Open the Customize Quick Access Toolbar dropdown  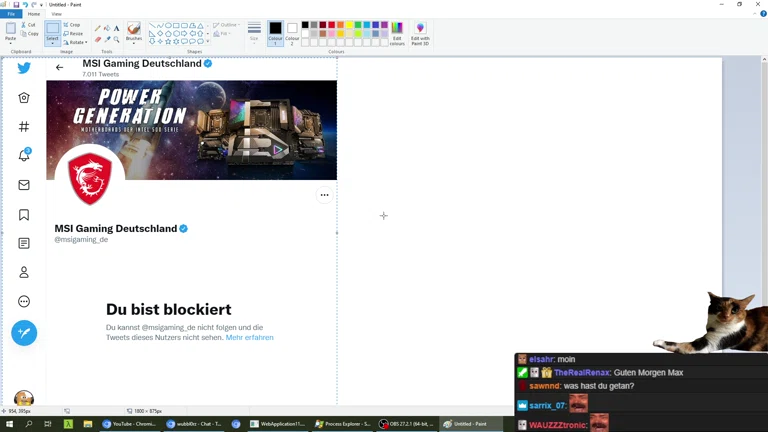click(x=41, y=5)
